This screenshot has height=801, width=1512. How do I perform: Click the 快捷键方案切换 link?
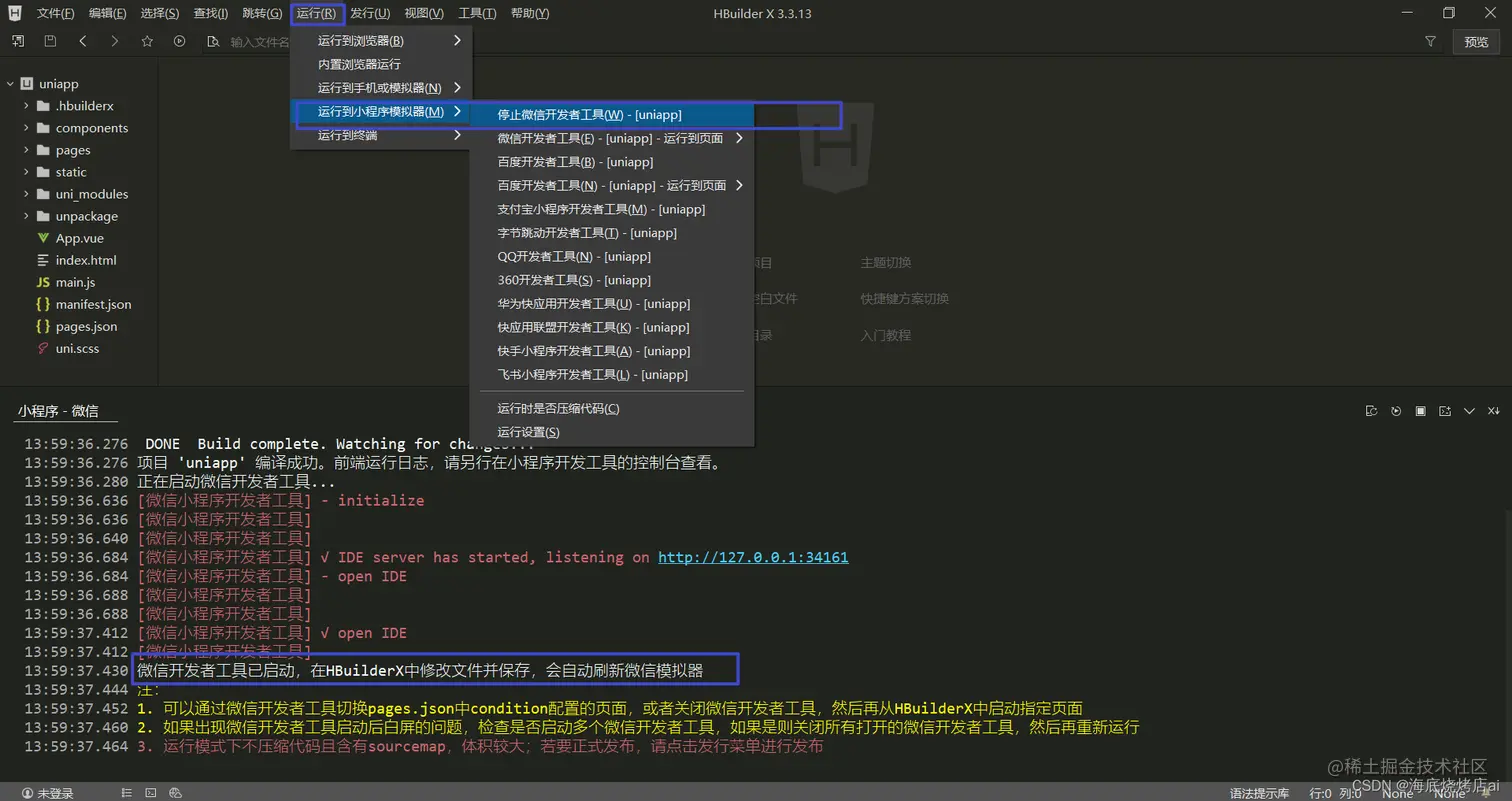pos(905,299)
